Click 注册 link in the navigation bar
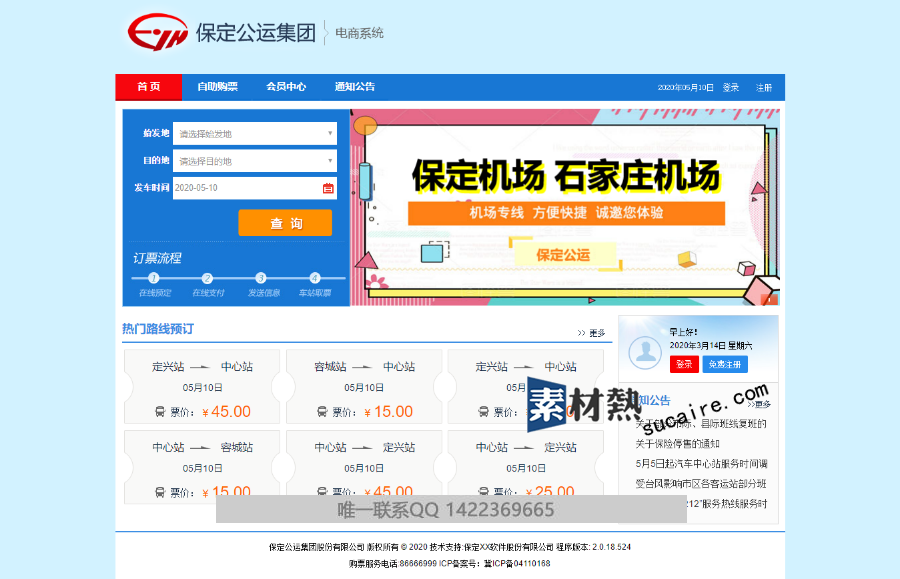 tap(764, 88)
